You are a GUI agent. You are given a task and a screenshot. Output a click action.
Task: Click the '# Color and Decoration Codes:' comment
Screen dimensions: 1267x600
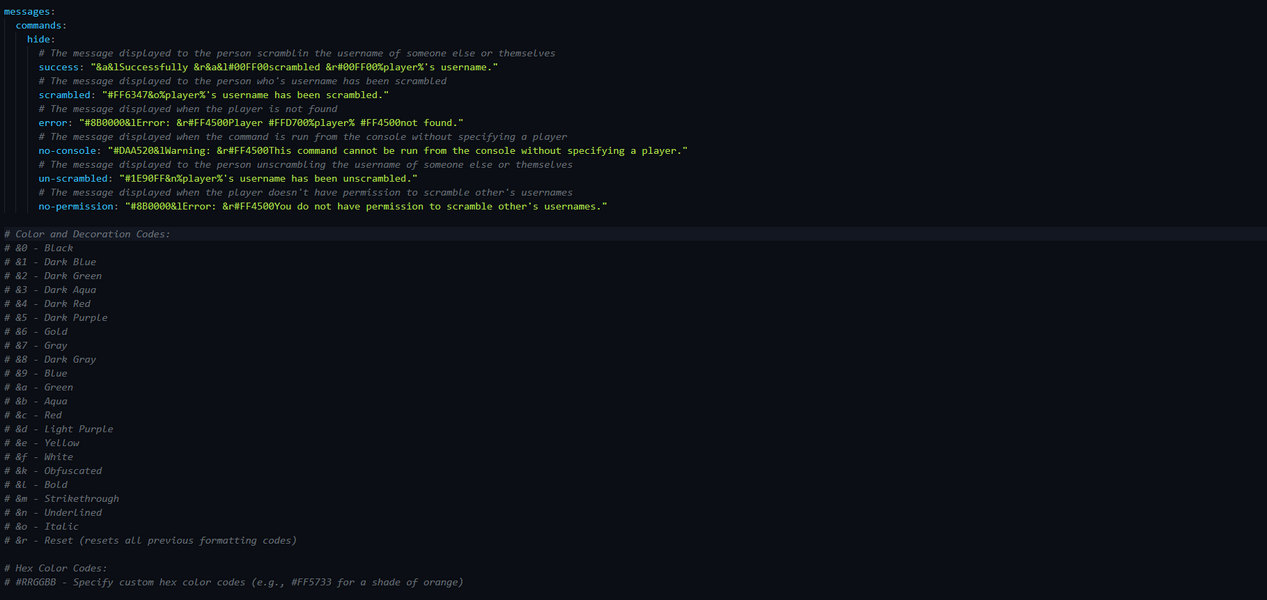87,234
